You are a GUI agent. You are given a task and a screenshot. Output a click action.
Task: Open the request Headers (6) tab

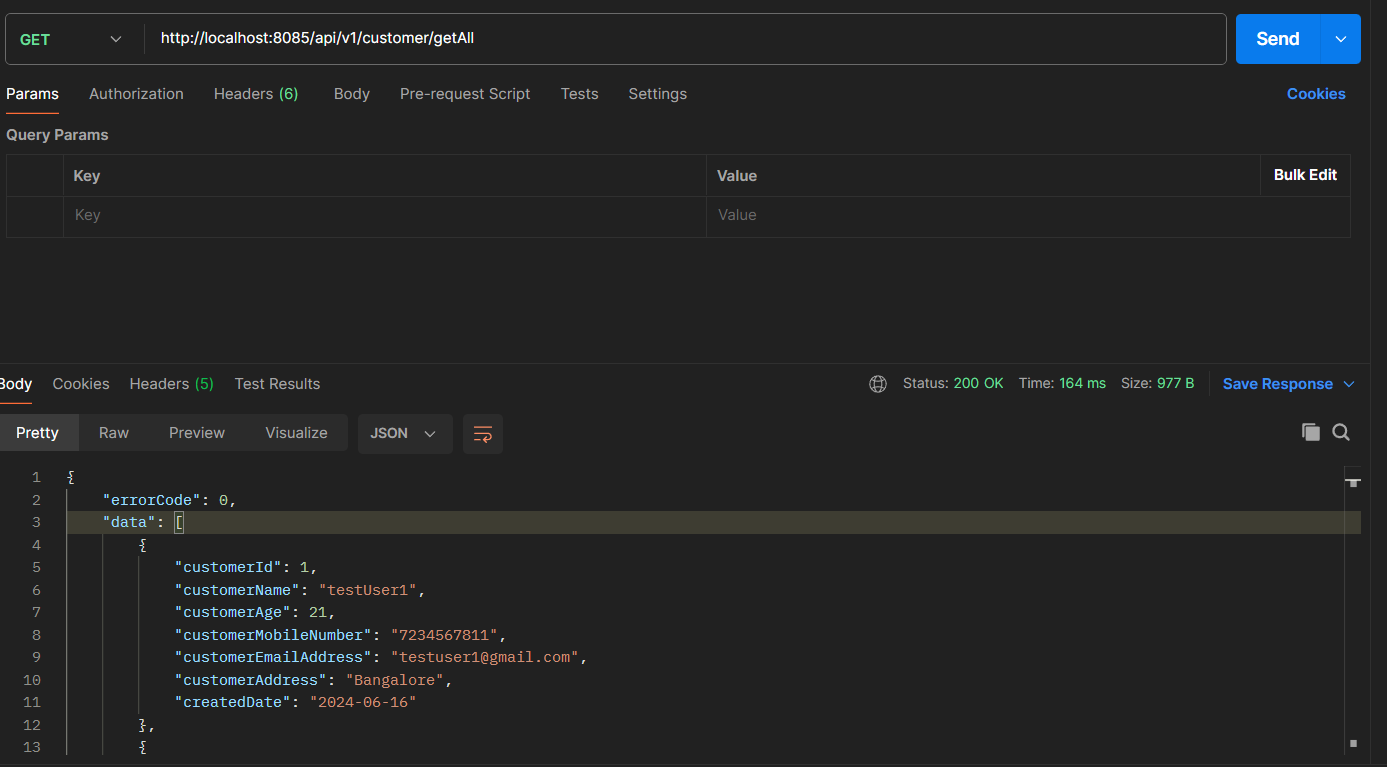tap(256, 94)
